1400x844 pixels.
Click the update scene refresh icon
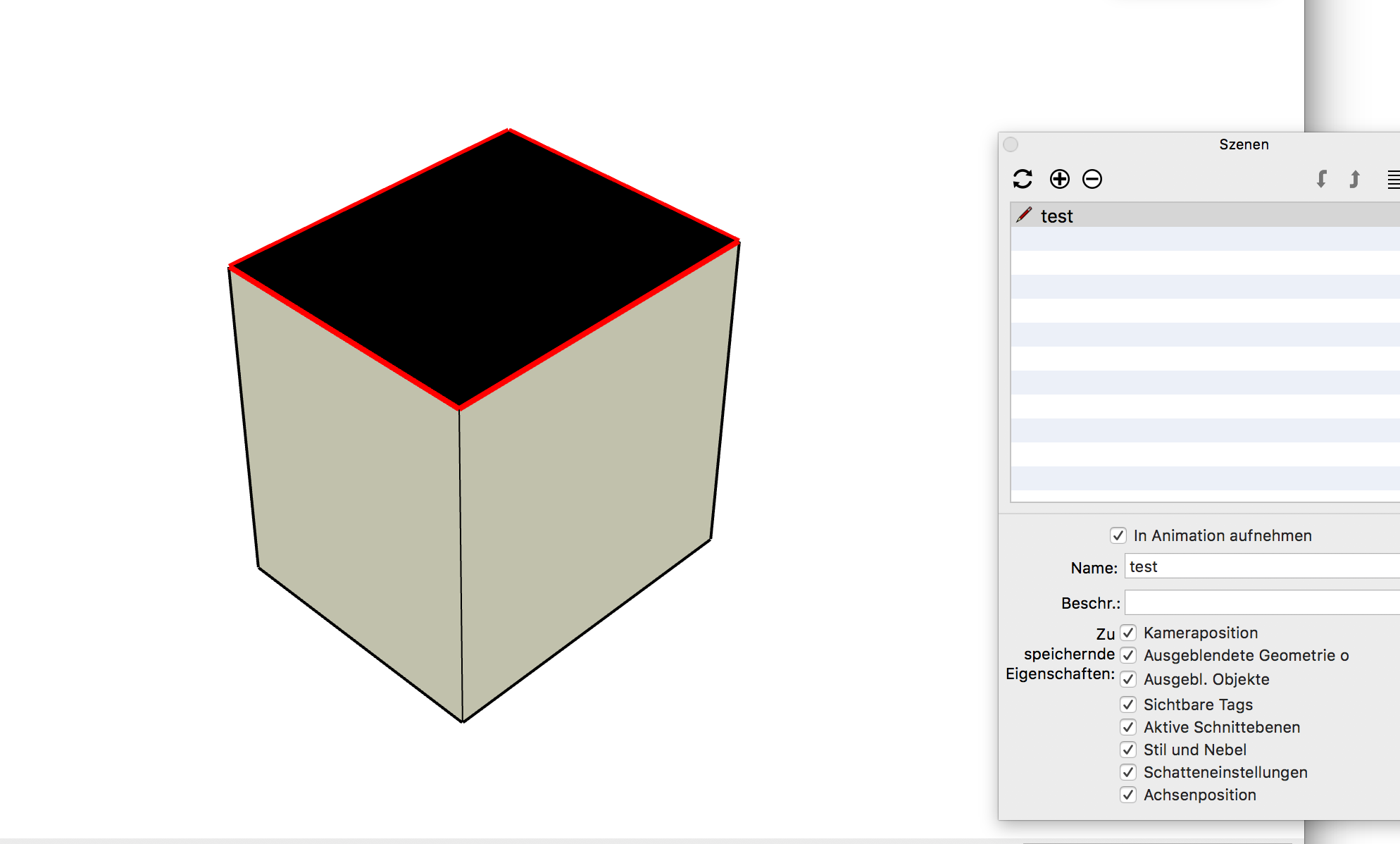point(1023,179)
